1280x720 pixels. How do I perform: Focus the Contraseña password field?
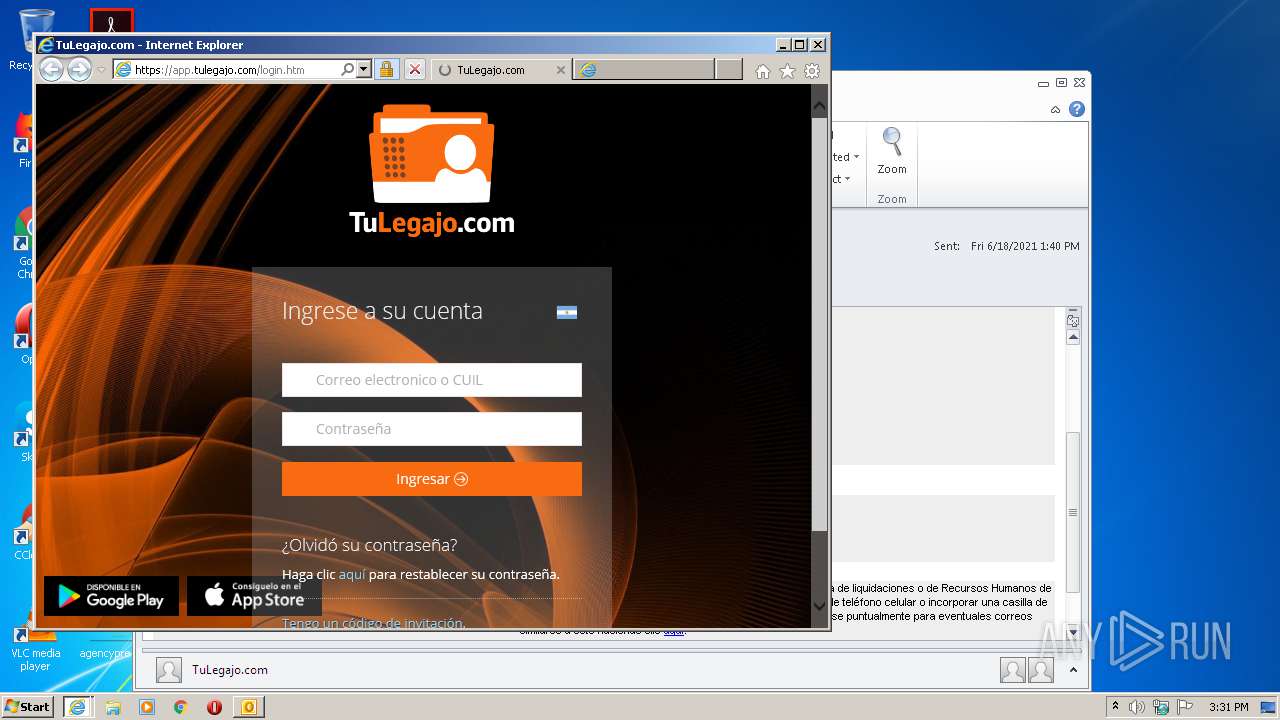(432, 429)
